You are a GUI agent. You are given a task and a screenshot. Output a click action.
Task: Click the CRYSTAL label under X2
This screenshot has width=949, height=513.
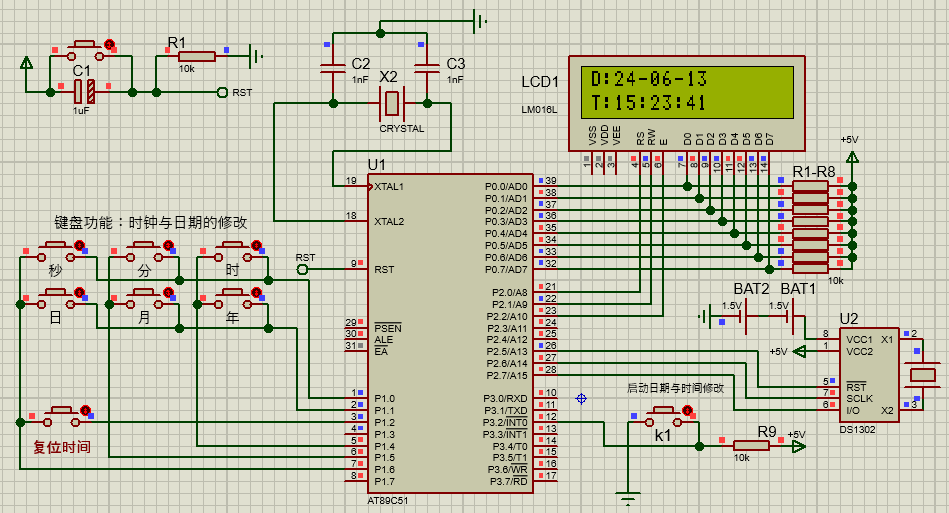[401, 128]
